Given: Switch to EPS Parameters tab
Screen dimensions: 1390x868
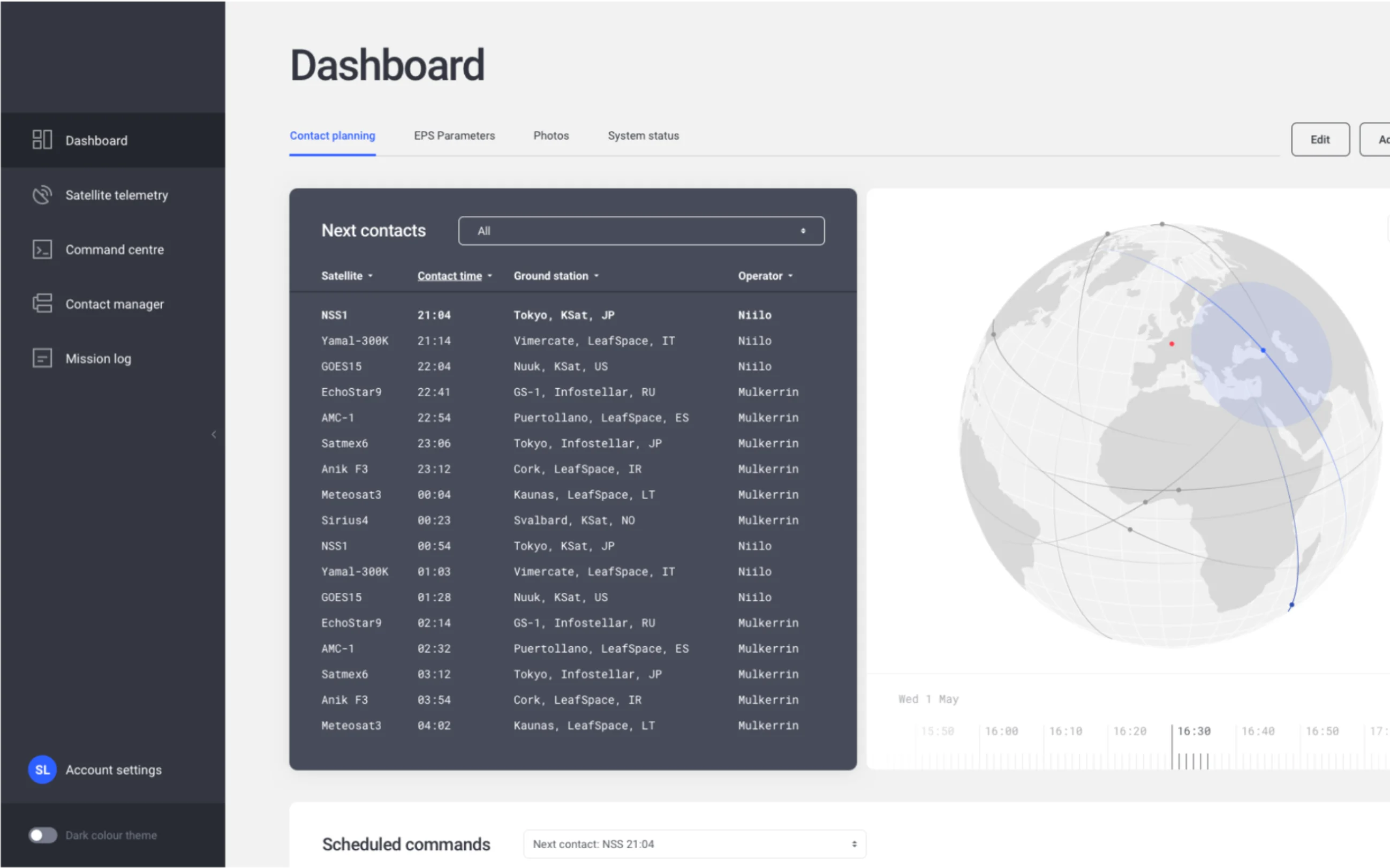Looking at the screenshot, I should (x=454, y=135).
